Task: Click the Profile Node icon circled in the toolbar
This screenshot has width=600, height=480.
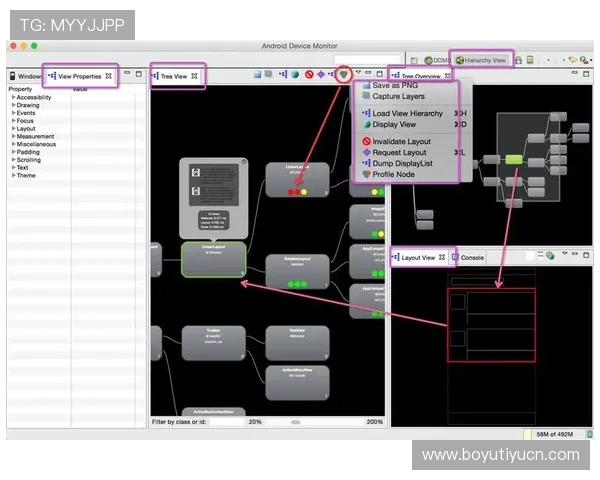Action: click(x=343, y=74)
